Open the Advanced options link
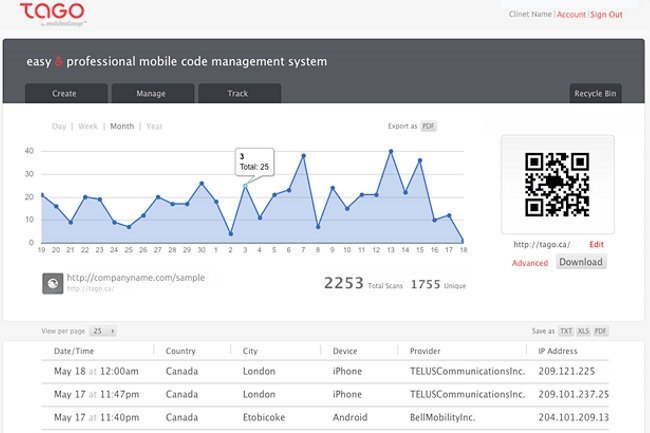The image size is (650, 433). [530, 263]
